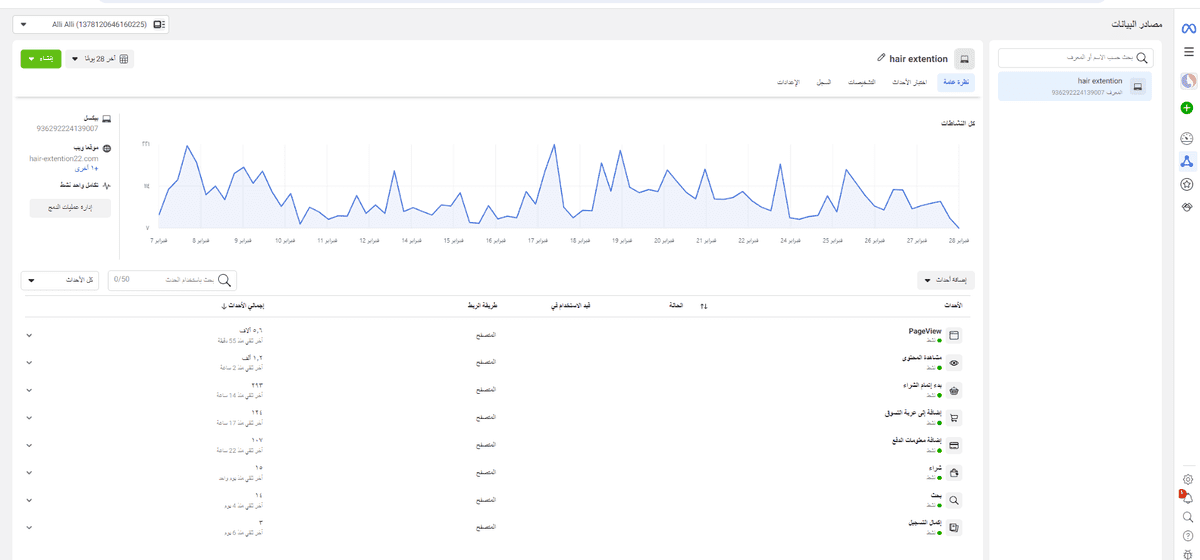Click the إدارة عمليات الدمج button
1200x560 pixels.
pyautogui.click(x=70, y=208)
